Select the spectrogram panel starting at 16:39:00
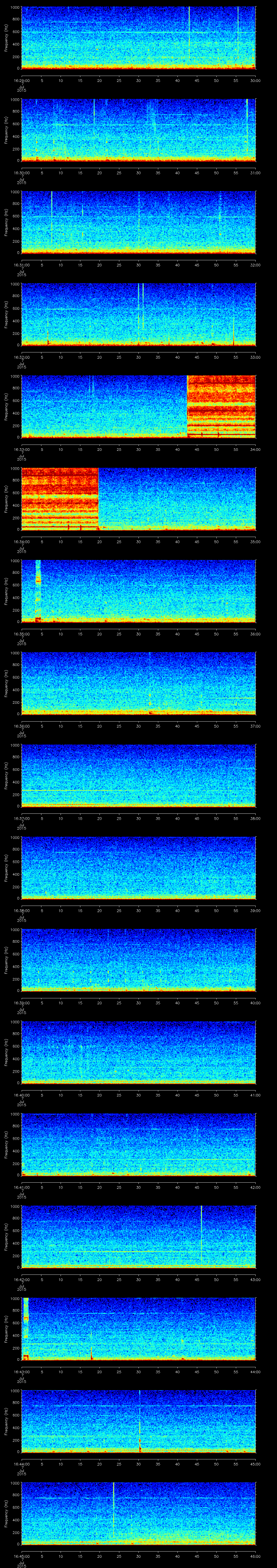The image size is (277, 1568). tap(138, 960)
